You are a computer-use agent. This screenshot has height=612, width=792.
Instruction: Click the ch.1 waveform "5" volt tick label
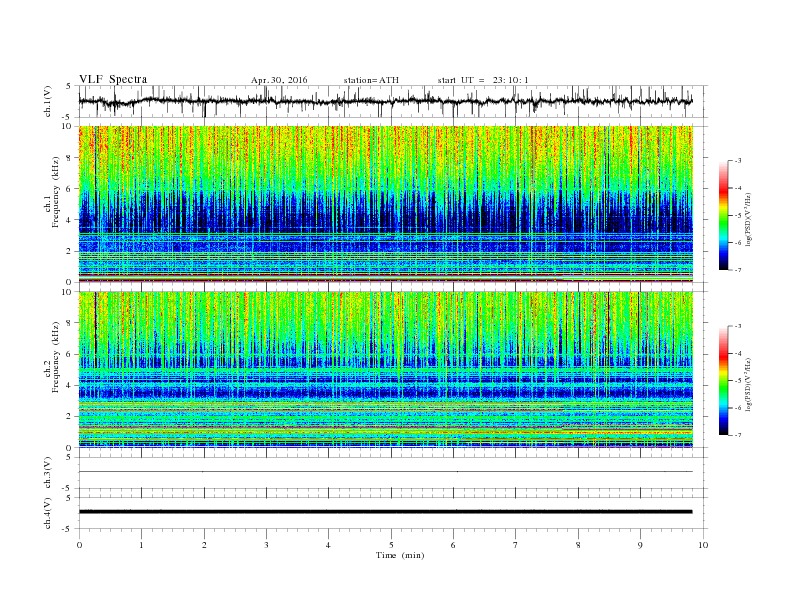[69, 86]
